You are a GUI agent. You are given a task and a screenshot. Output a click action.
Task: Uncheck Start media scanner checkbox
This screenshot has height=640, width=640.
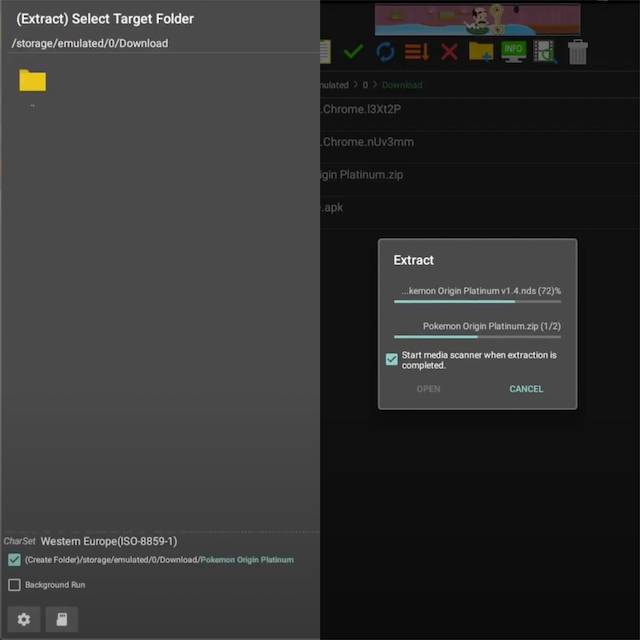(x=391, y=359)
